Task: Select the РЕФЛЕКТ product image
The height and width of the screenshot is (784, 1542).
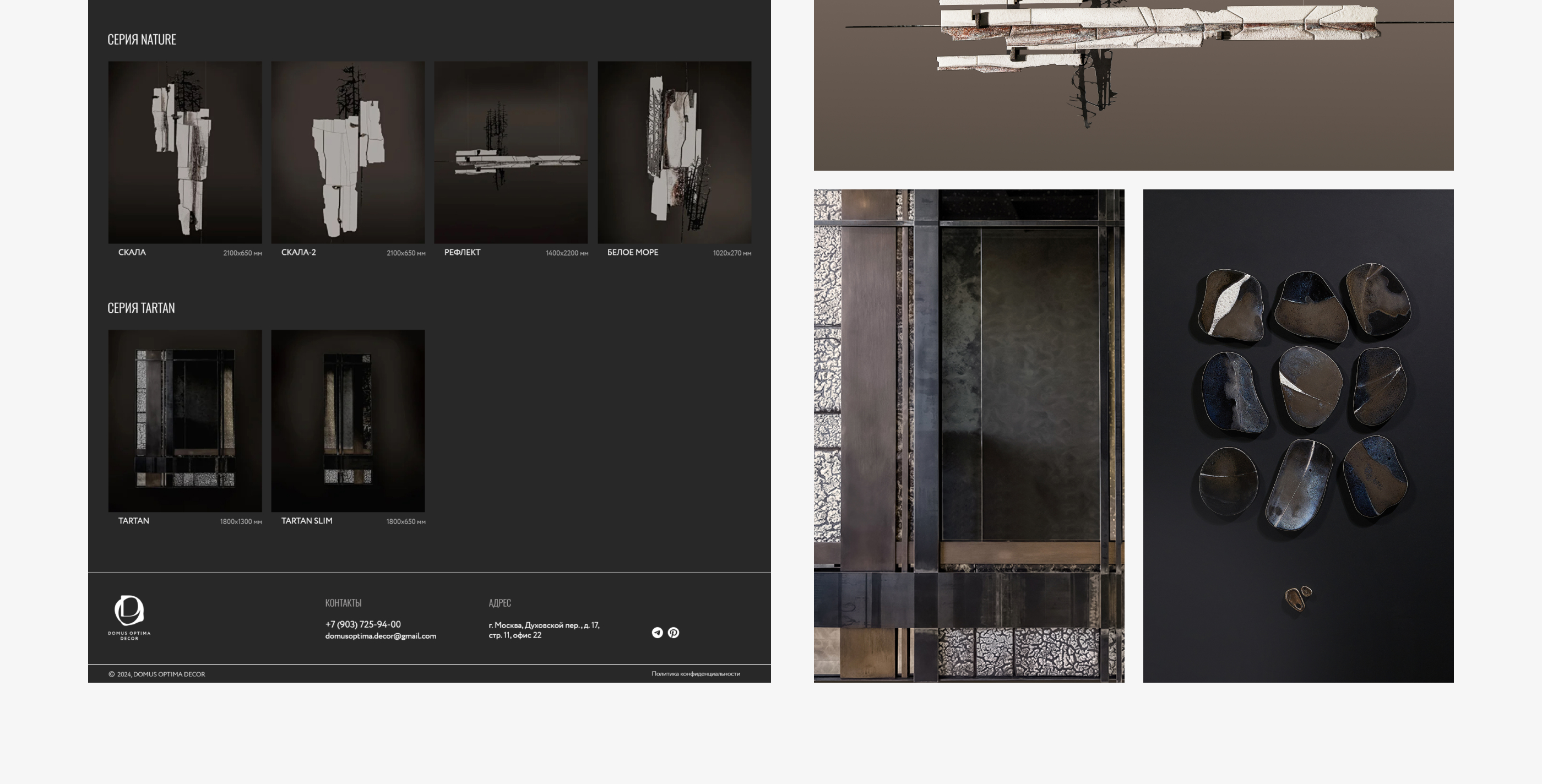Action: pyautogui.click(x=511, y=152)
